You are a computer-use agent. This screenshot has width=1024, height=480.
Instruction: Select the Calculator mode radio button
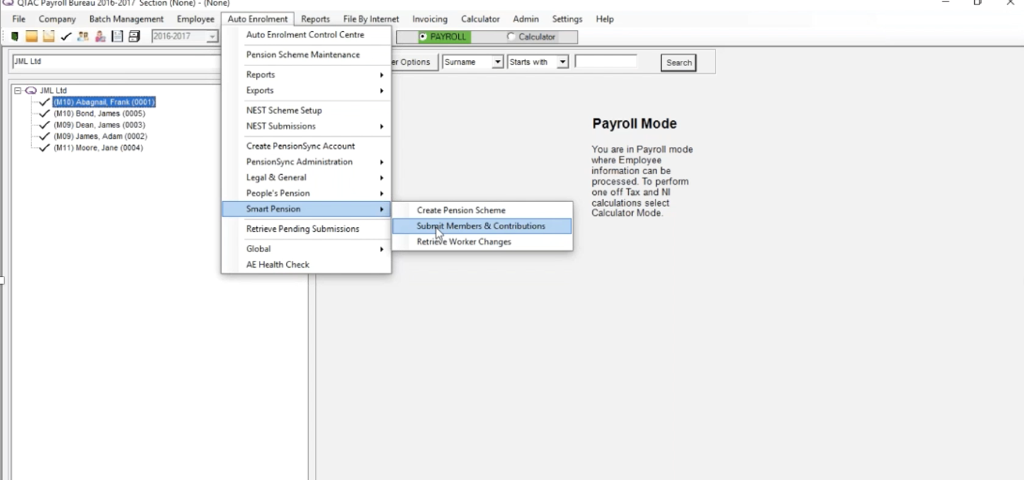click(511, 37)
